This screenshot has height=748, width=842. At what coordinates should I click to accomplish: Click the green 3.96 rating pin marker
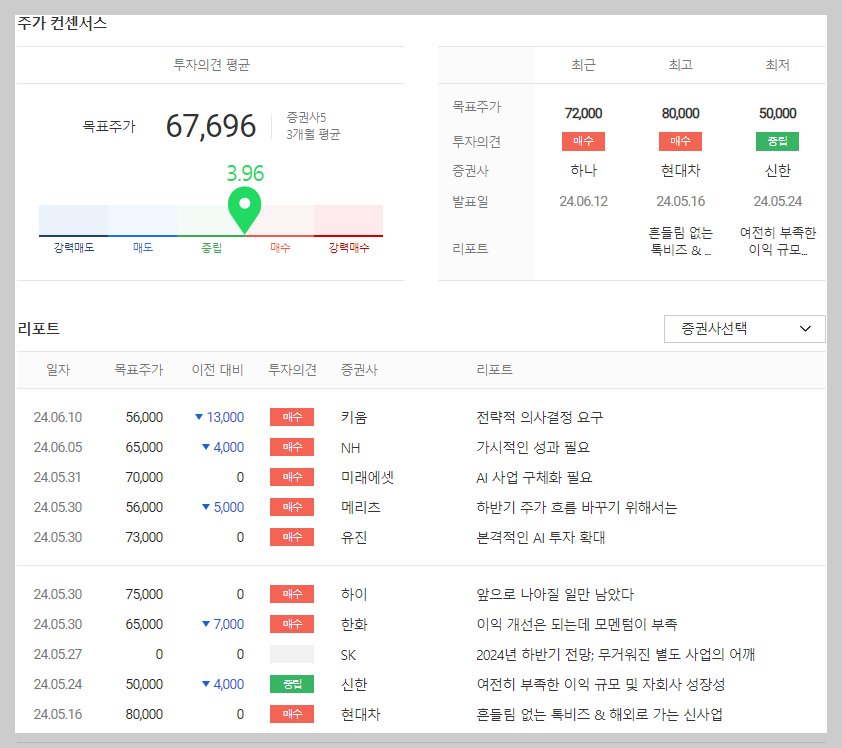coord(244,209)
